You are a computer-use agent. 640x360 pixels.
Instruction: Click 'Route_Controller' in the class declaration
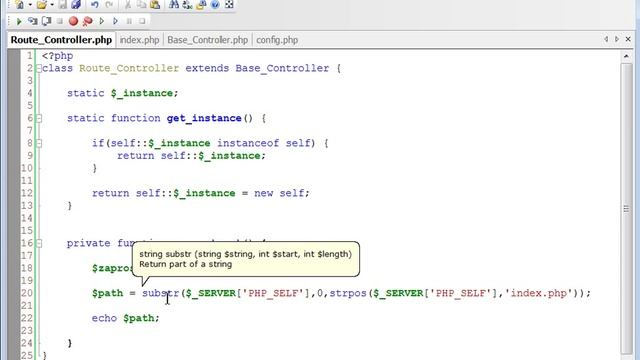tap(129, 68)
